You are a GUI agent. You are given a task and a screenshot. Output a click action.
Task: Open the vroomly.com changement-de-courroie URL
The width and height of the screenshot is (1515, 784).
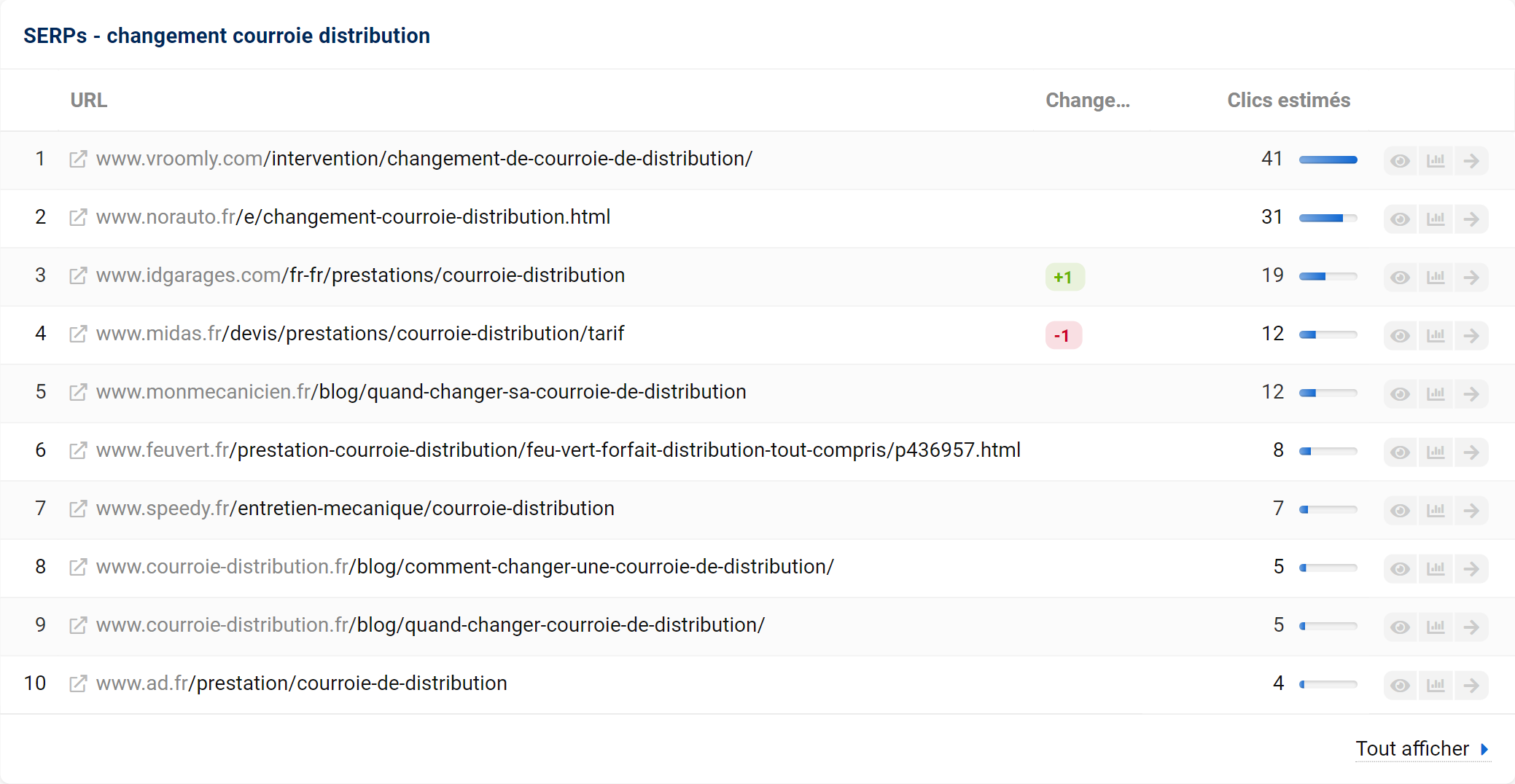click(424, 159)
